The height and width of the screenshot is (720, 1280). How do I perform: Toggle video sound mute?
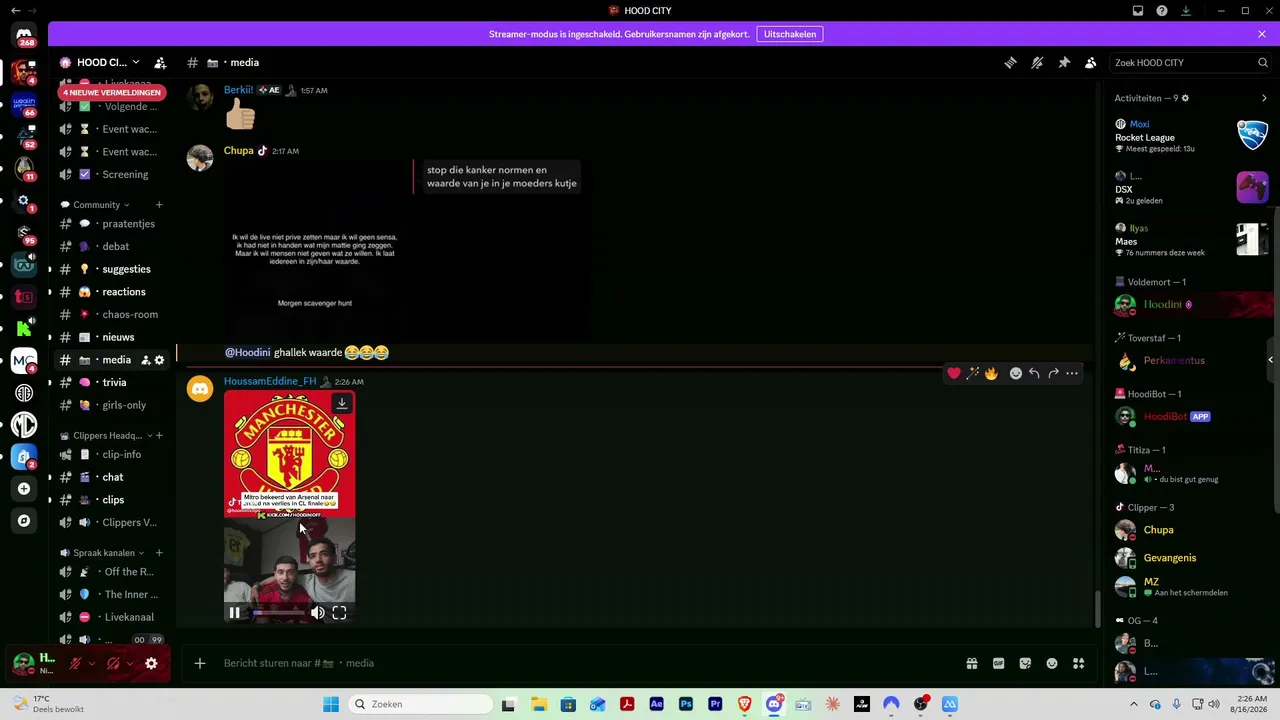pyautogui.click(x=317, y=613)
